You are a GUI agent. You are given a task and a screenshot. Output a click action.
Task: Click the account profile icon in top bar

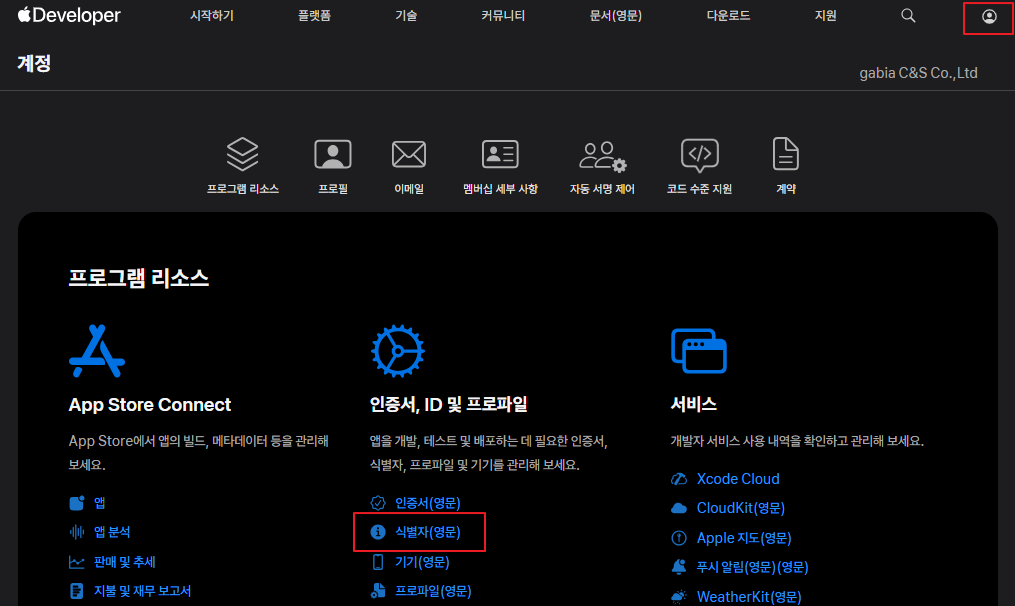tap(989, 16)
